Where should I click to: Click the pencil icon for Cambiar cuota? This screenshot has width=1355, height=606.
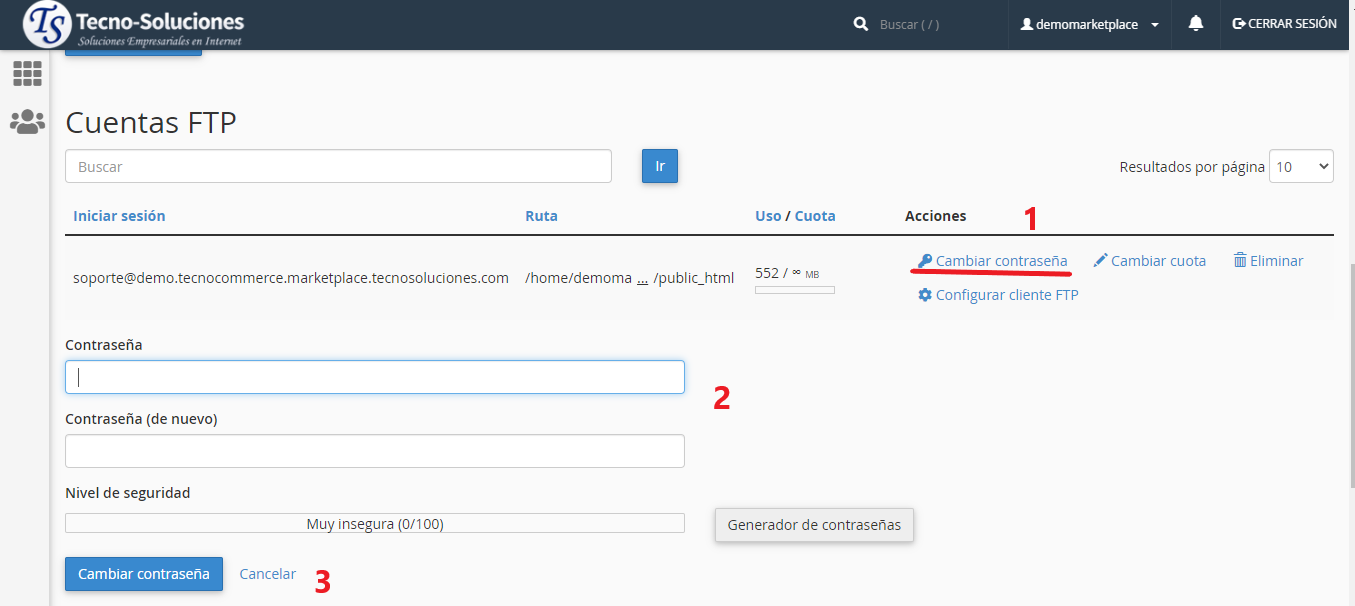(x=1100, y=261)
